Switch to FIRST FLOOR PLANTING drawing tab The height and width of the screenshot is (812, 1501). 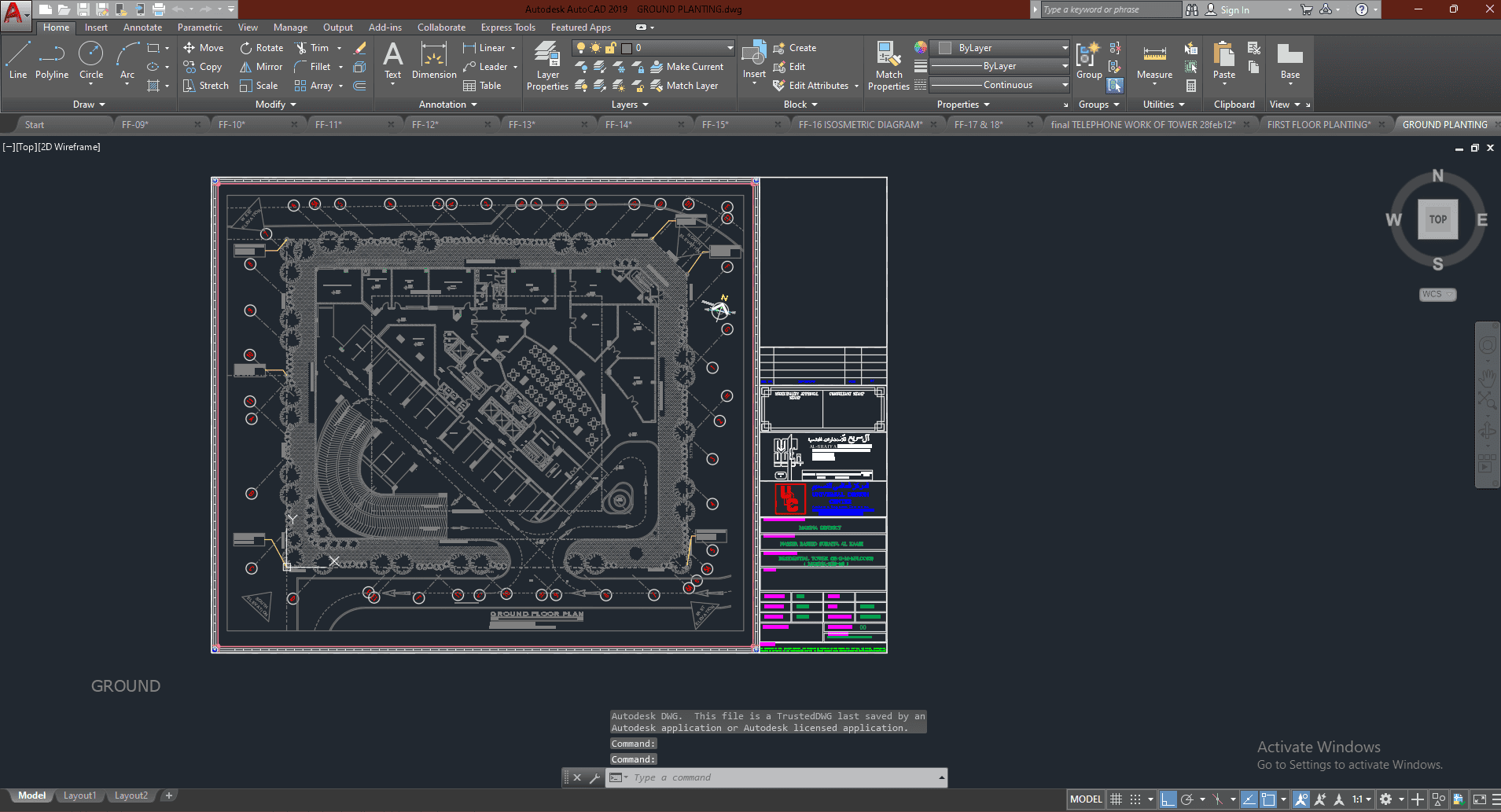1318,124
